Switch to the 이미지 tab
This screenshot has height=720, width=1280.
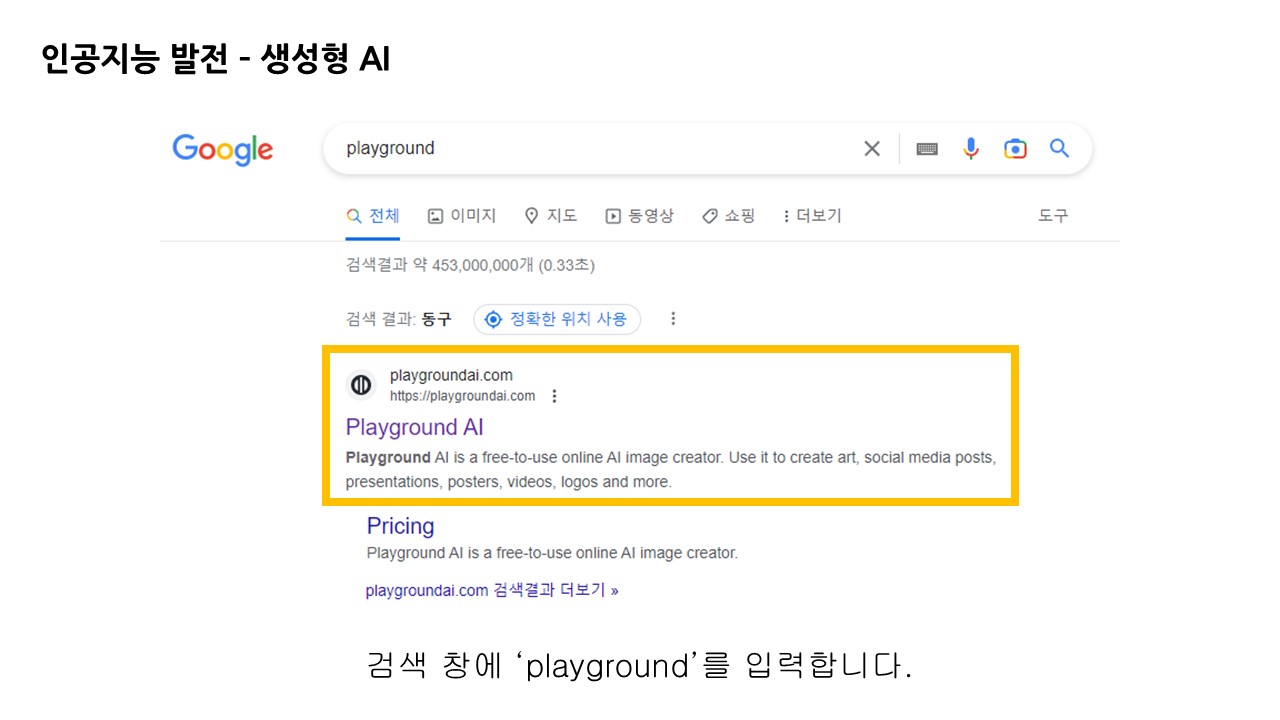coord(462,216)
